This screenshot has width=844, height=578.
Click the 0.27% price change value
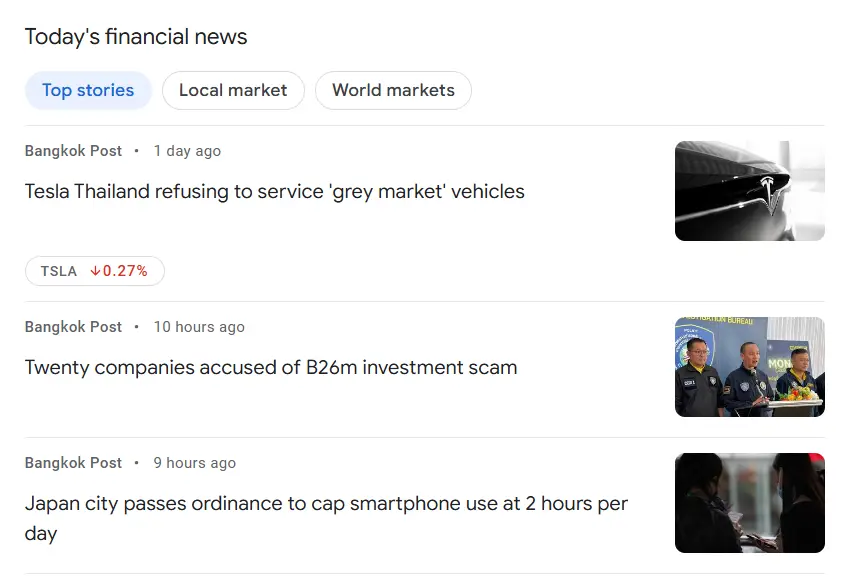[125, 271]
